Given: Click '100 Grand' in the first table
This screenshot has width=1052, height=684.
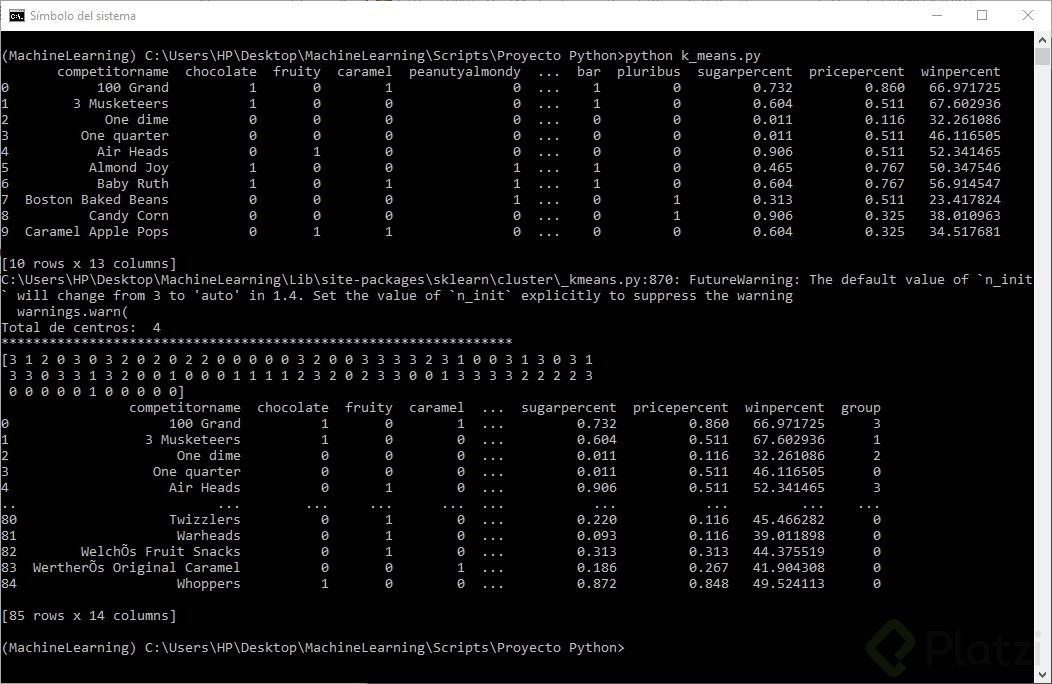Looking at the screenshot, I should pyautogui.click(x=133, y=88).
